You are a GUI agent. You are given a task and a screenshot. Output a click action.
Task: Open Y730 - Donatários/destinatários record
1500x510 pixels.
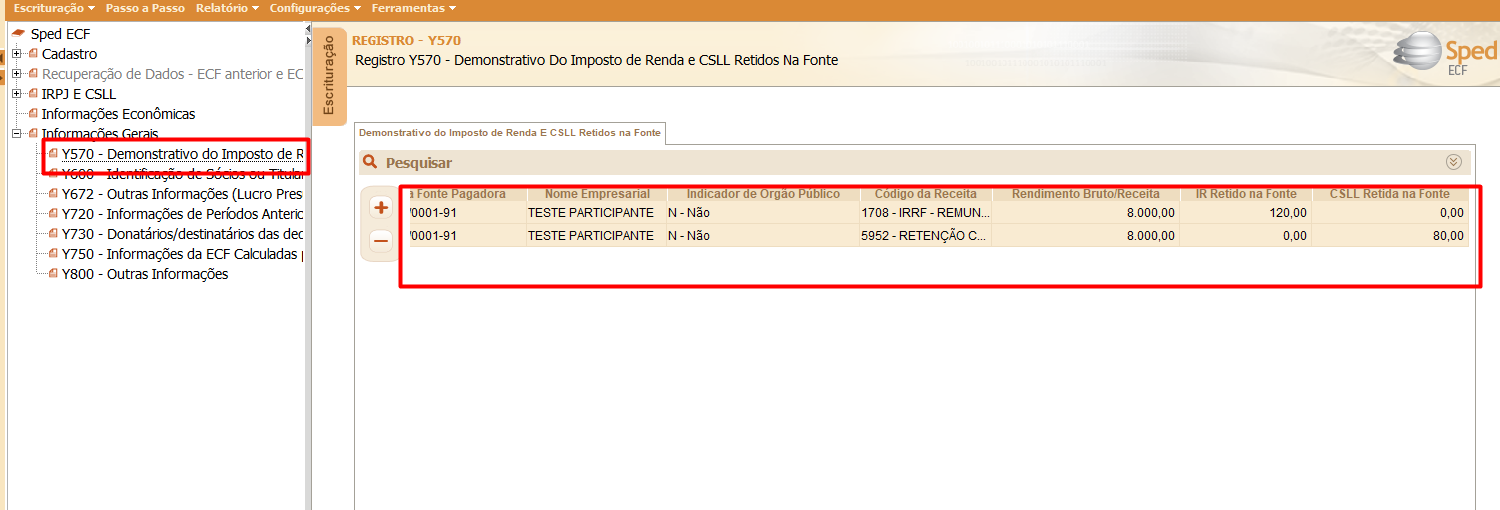point(182,234)
